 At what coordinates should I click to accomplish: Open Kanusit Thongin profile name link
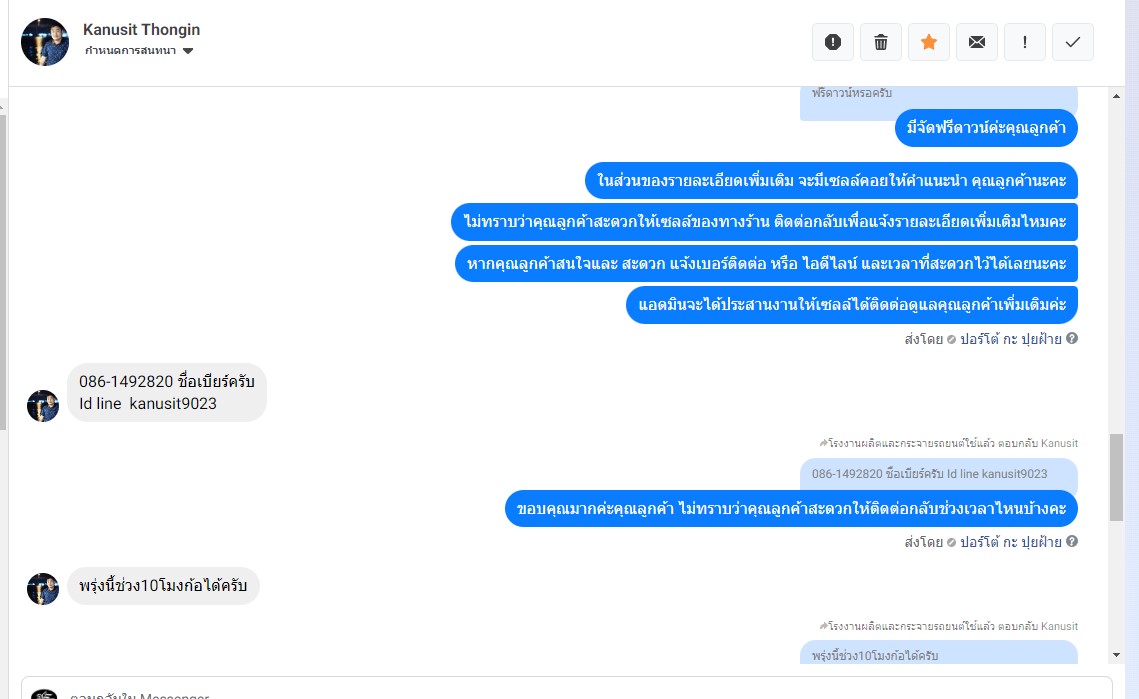141,30
